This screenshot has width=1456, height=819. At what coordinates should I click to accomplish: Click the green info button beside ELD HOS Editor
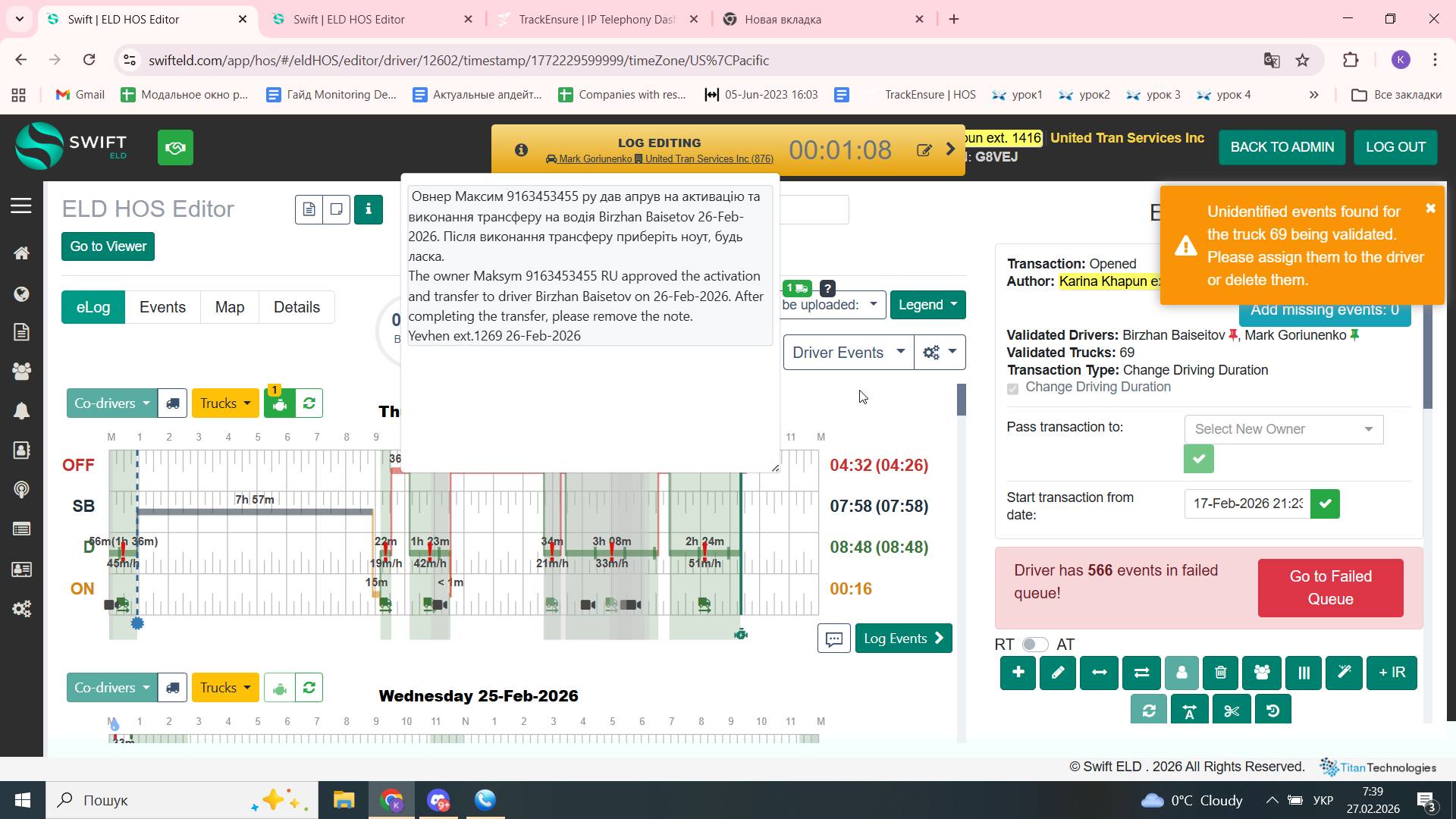click(369, 209)
